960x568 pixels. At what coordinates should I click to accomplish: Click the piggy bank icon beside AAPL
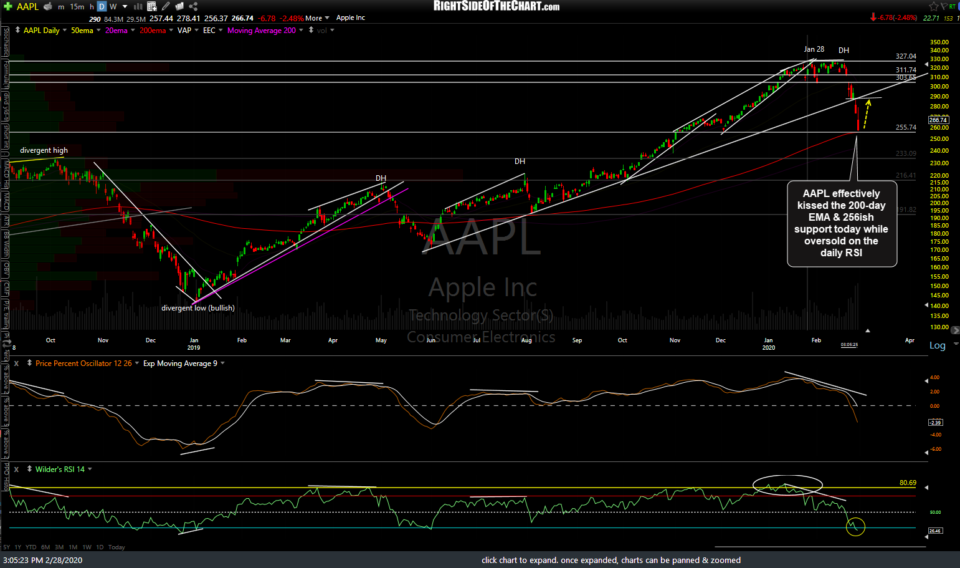tap(48, 6)
